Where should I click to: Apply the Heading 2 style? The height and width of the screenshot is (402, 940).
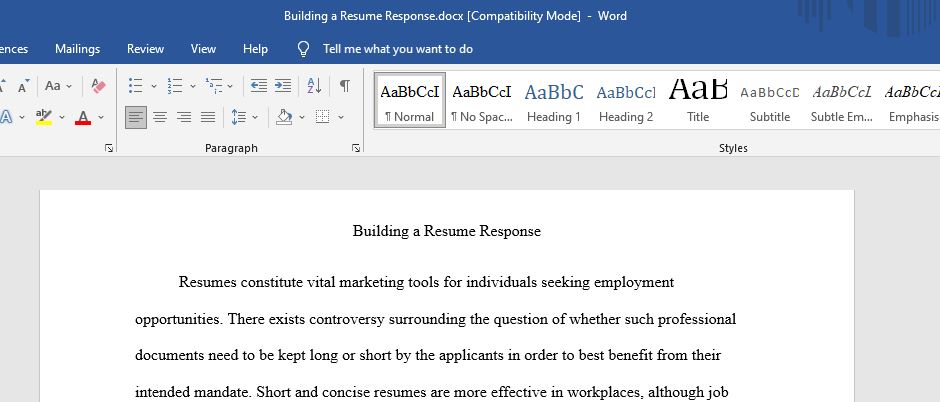[626, 100]
